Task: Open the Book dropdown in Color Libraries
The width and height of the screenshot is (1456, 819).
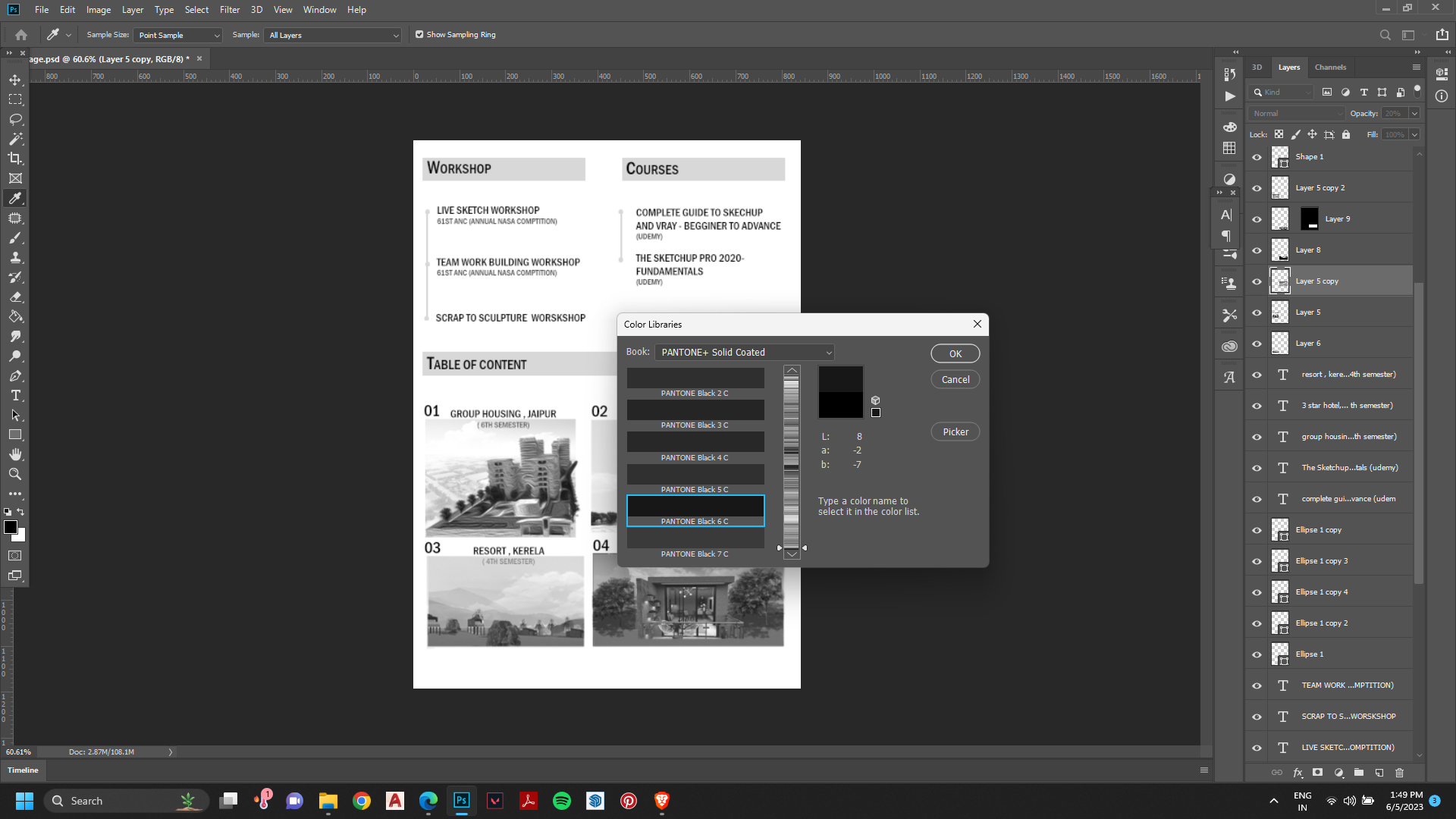Action: 744,352
